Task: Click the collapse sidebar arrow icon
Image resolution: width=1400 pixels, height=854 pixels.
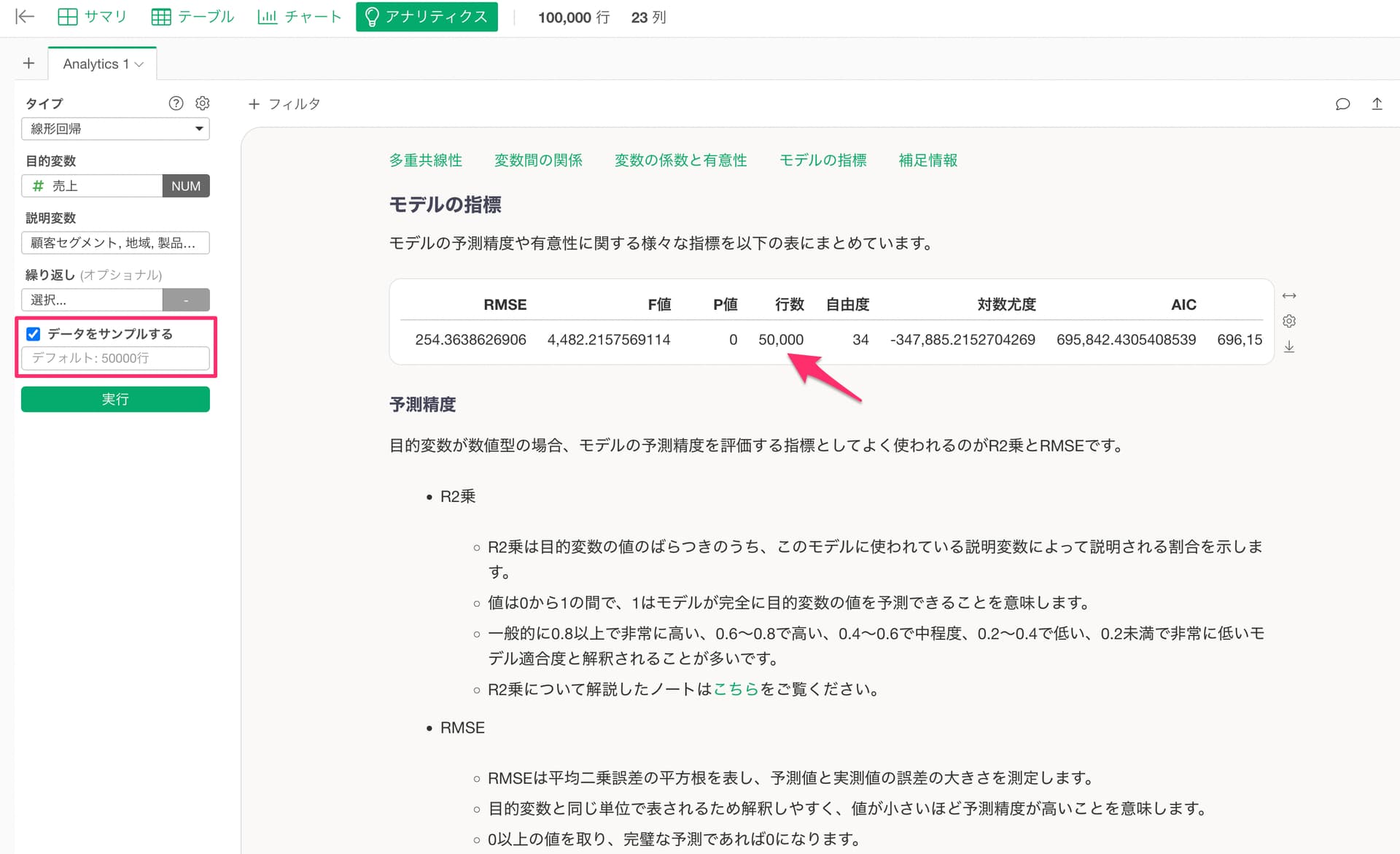Action: [25, 17]
